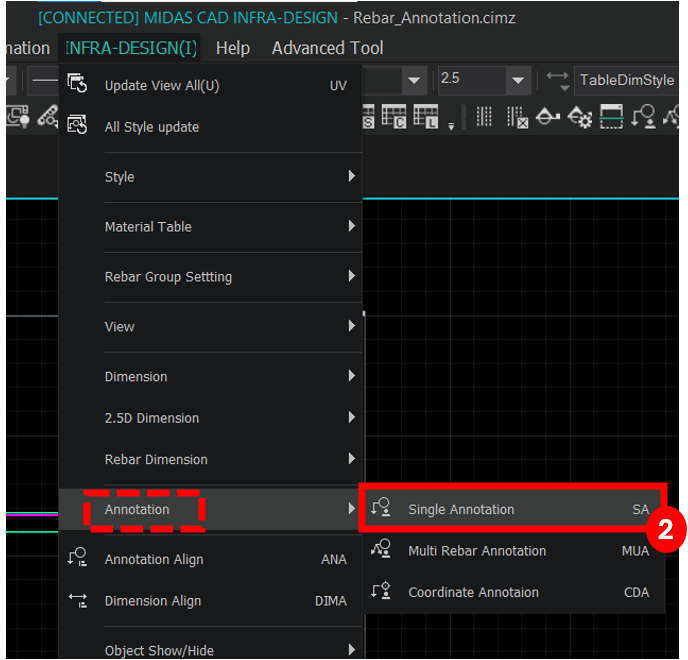Click rebar marker with gear settings icon
Image resolution: width=688 pixels, height=660 pixels.
coord(580,117)
